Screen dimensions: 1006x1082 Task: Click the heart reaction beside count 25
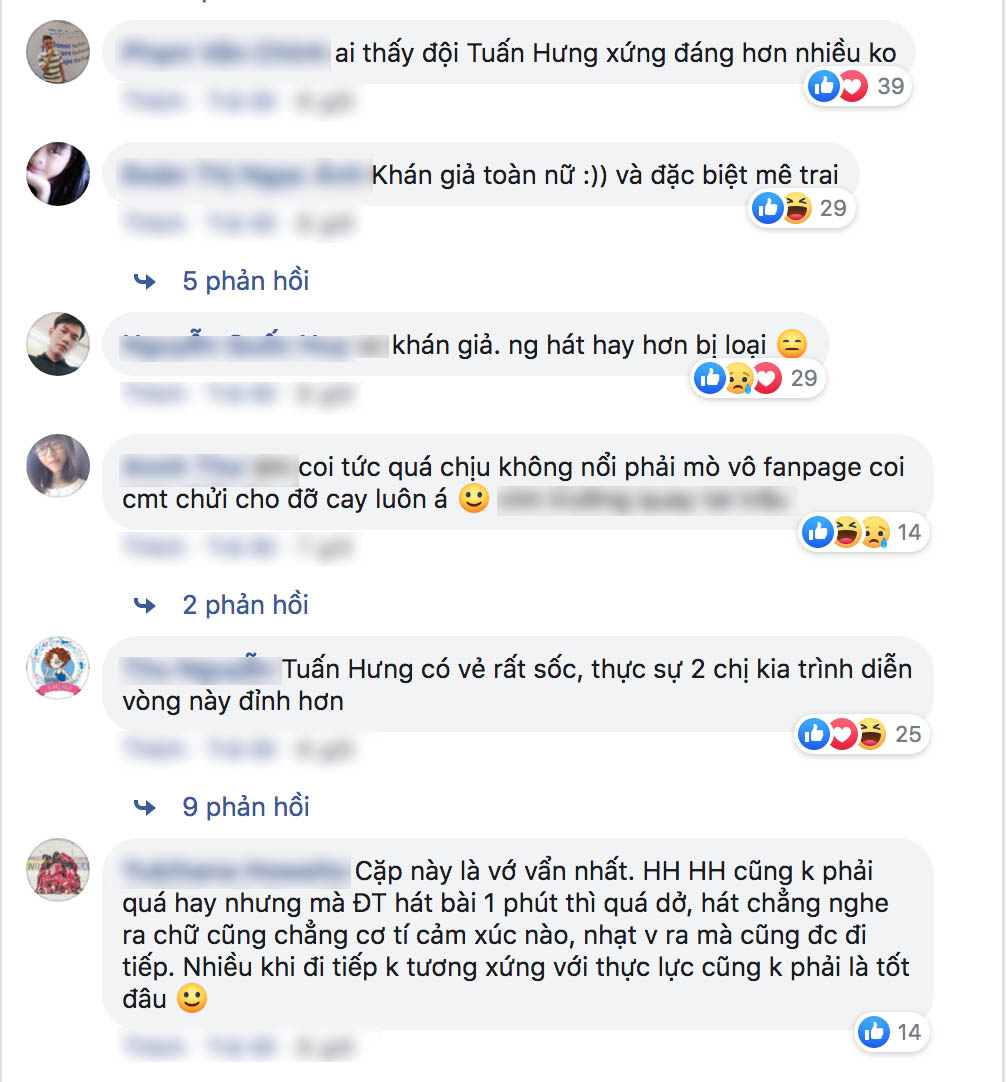[842, 734]
